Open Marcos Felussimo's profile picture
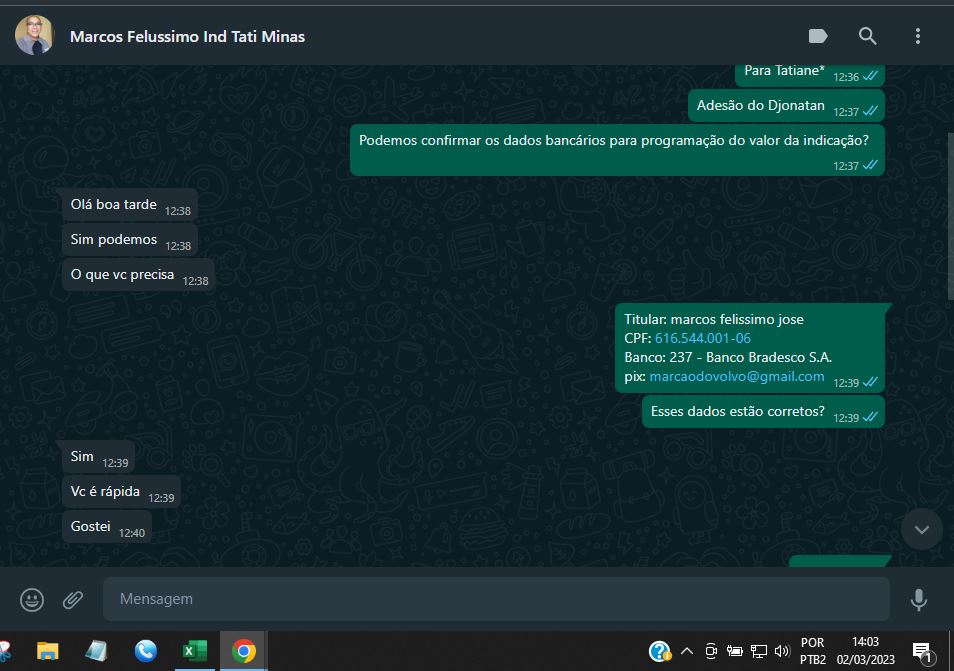This screenshot has height=671, width=954. tap(34, 36)
